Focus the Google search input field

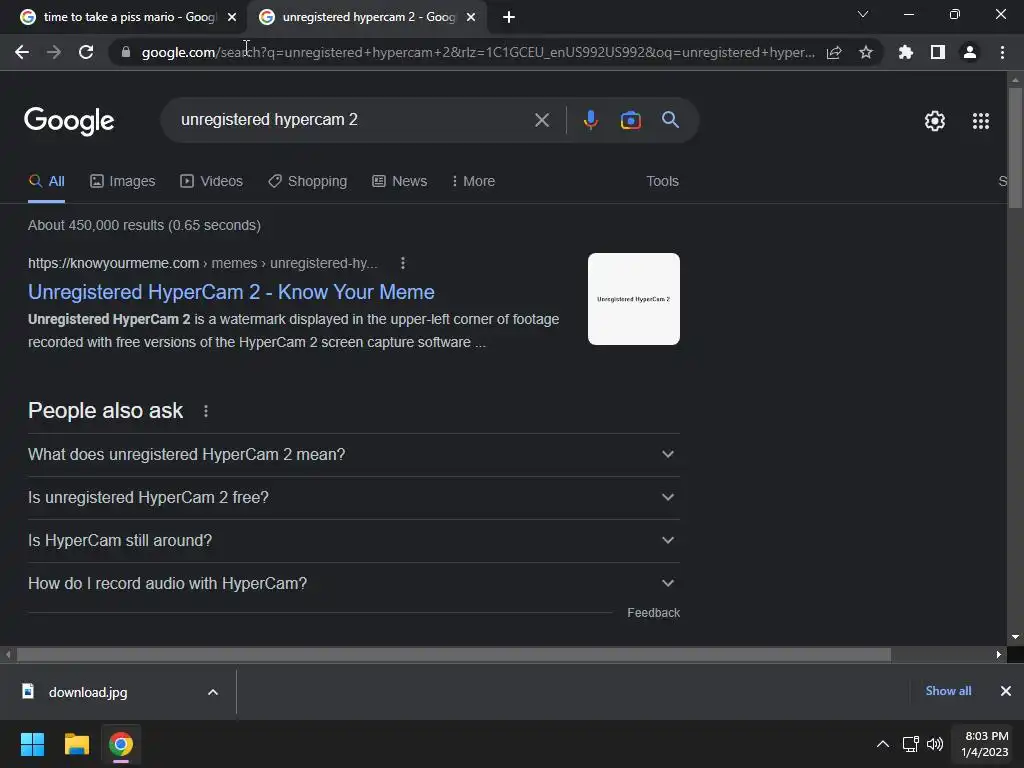[x=353, y=120]
